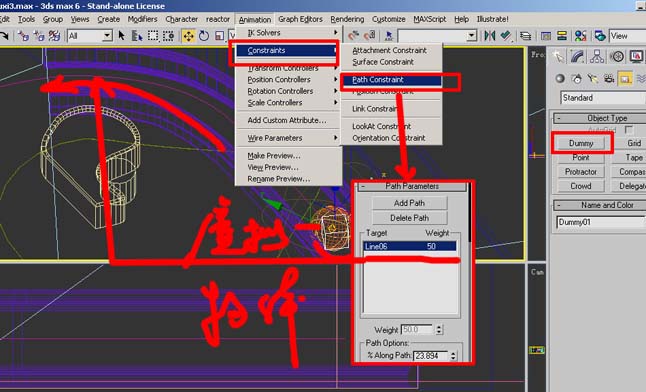
Task: Click the Render Scene teapot icon
Action: click(600, 36)
